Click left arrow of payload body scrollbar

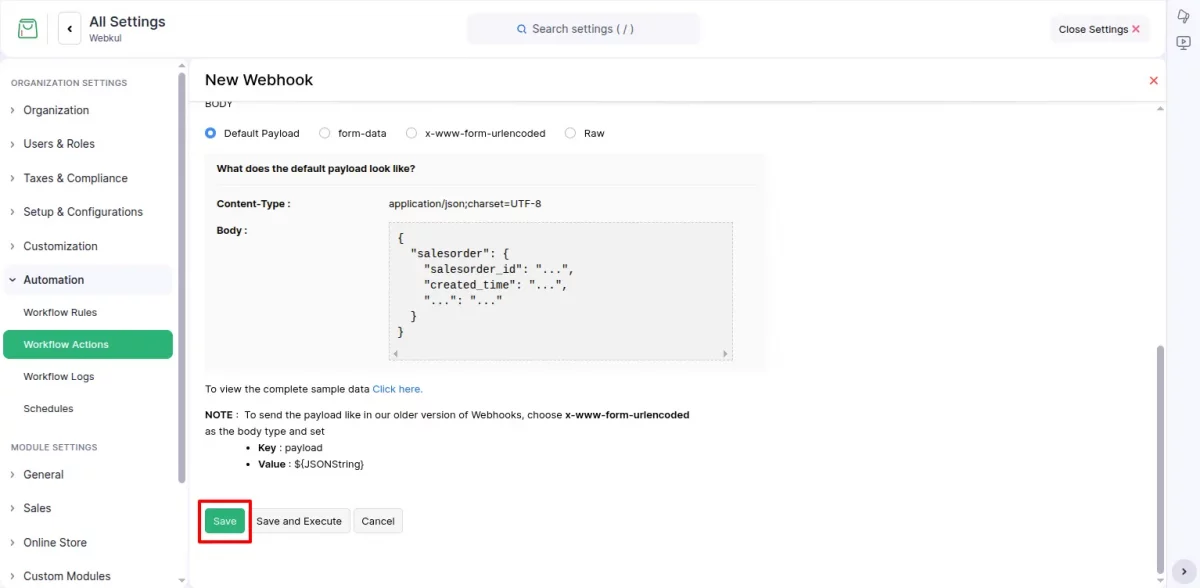coord(396,354)
